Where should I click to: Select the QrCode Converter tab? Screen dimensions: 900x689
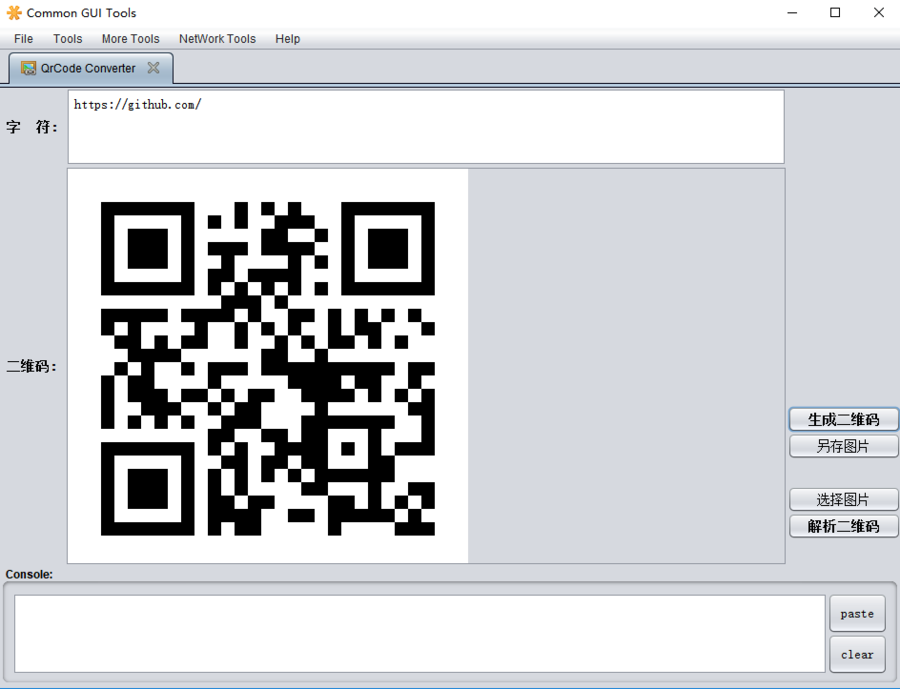click(88, 68)
